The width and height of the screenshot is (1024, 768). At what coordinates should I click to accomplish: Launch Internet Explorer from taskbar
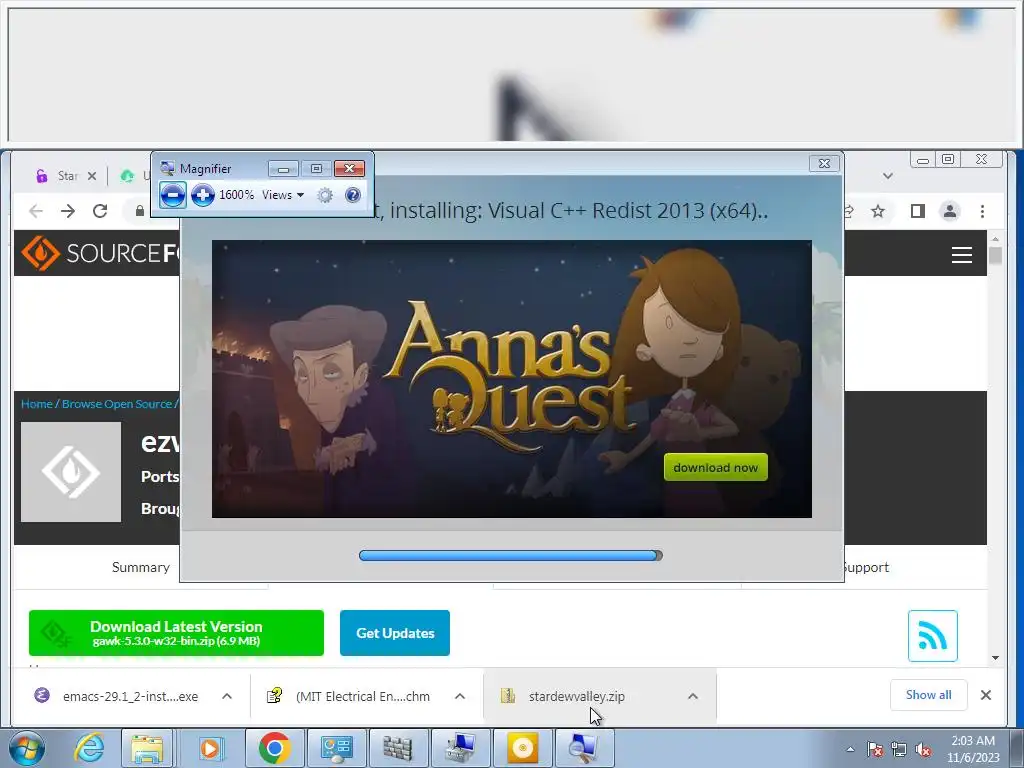[89, 748]
